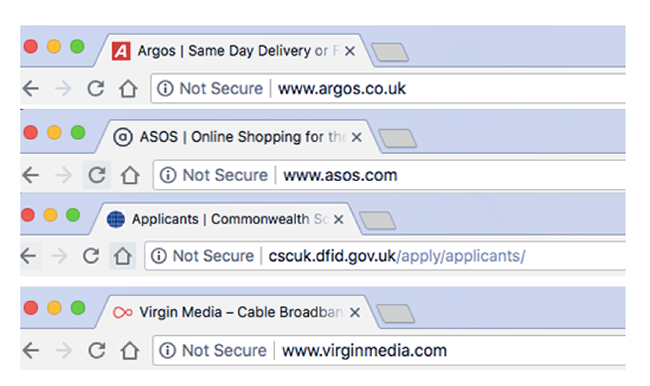Open a new tab next to Virgin Media tab
This screenshot has height=386, width=650.
(x=395, y=314)
